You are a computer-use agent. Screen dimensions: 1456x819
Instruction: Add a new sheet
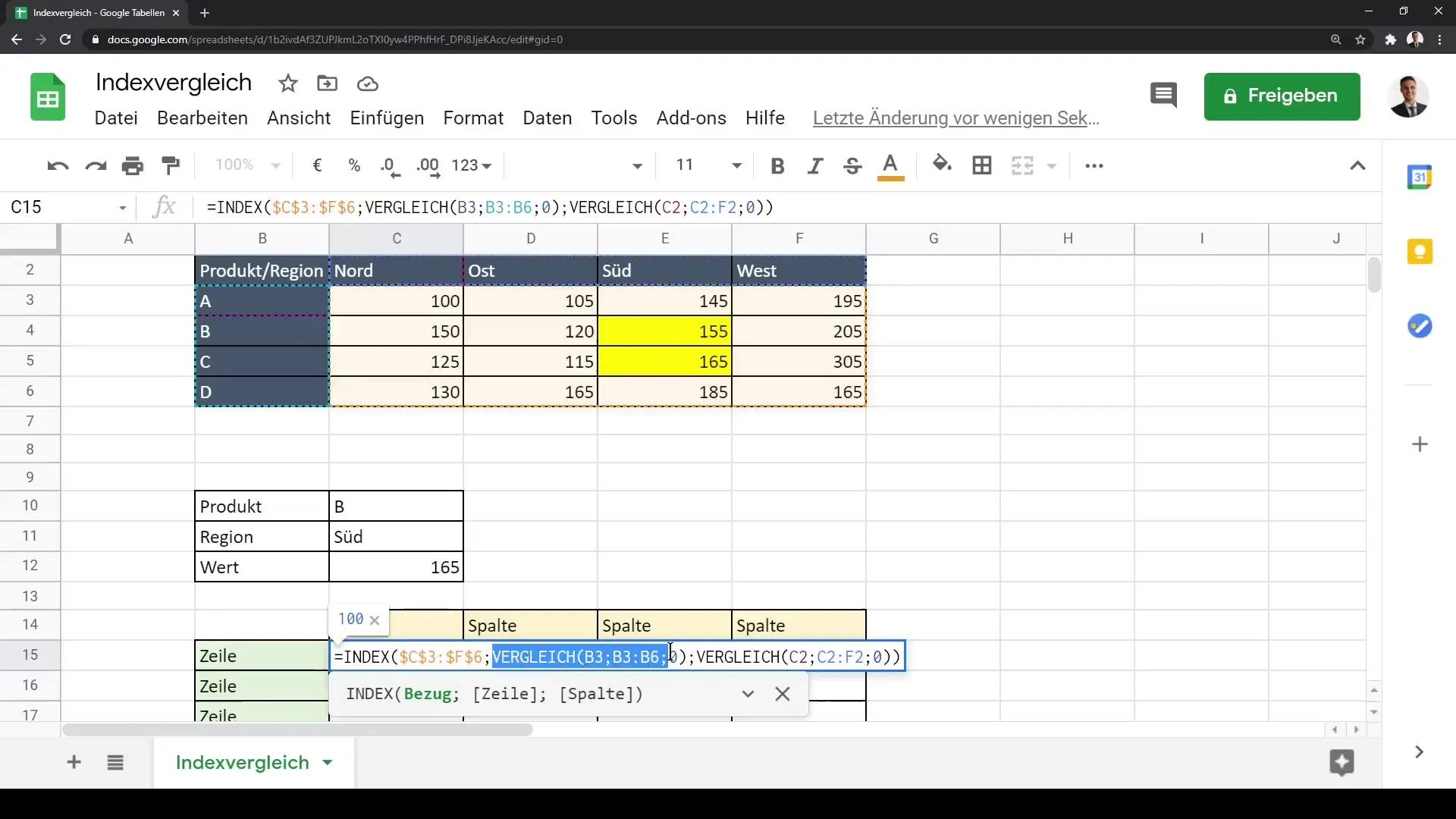coord(74,762)
